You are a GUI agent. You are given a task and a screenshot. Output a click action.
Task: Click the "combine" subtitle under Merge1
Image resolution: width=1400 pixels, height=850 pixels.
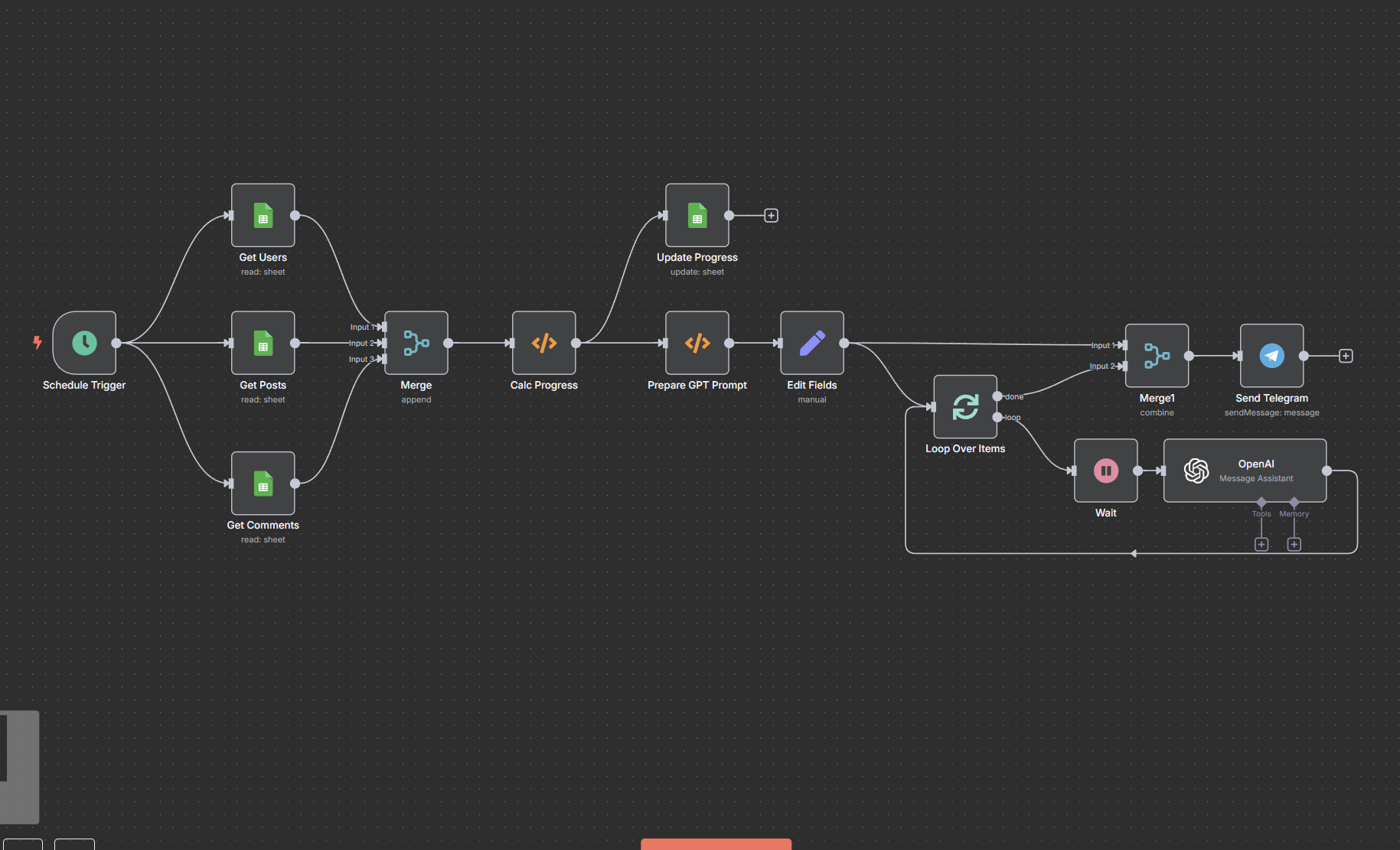pyautogui.click(x=1157, y=413)
